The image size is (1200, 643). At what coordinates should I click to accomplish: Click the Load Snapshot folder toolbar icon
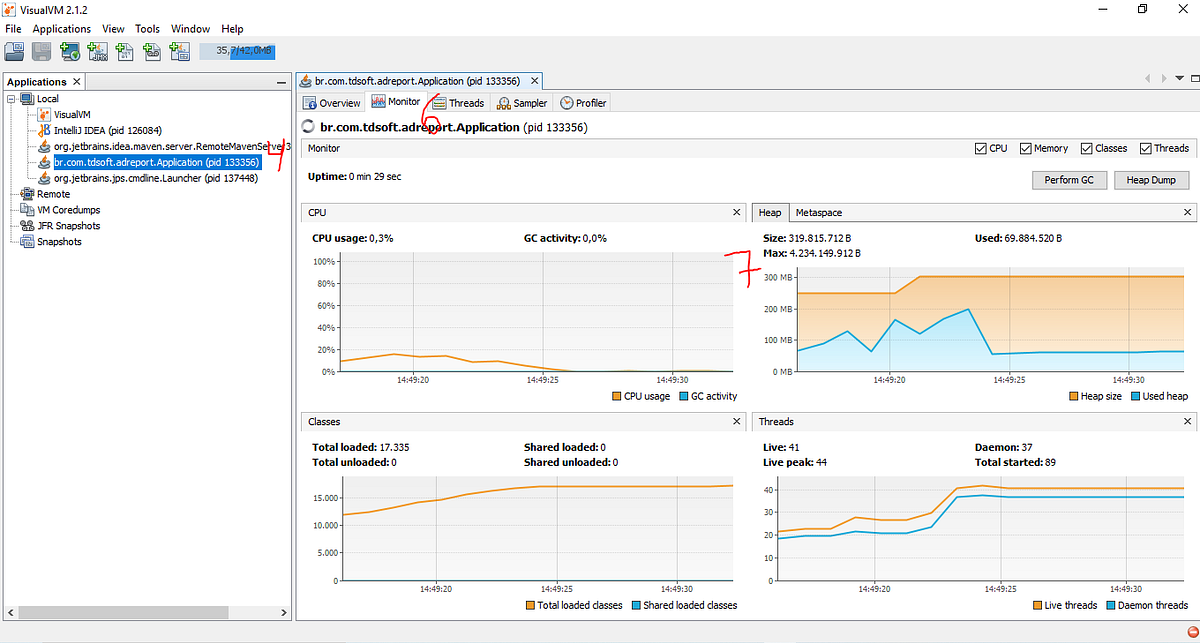coord(15,52)
